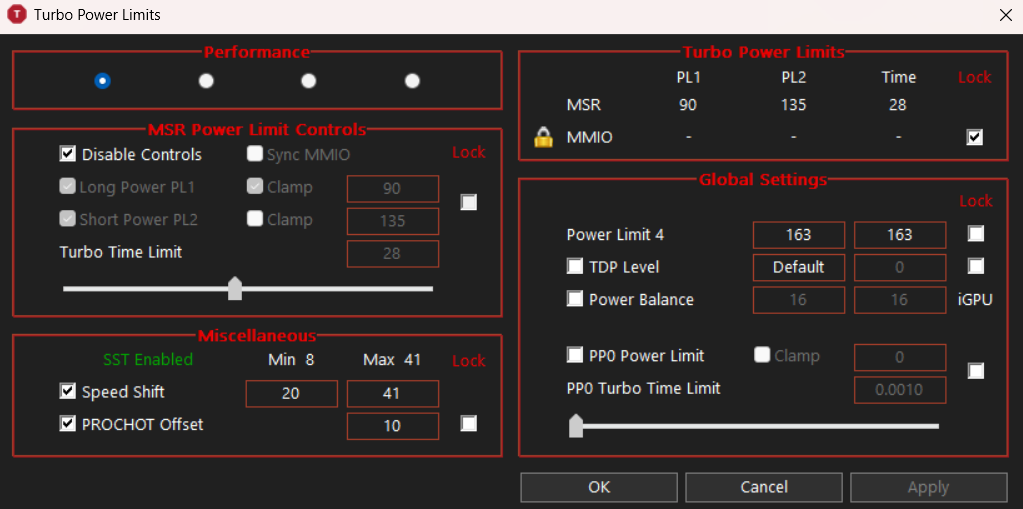Click the Speed Shift Min field 20

292,393
